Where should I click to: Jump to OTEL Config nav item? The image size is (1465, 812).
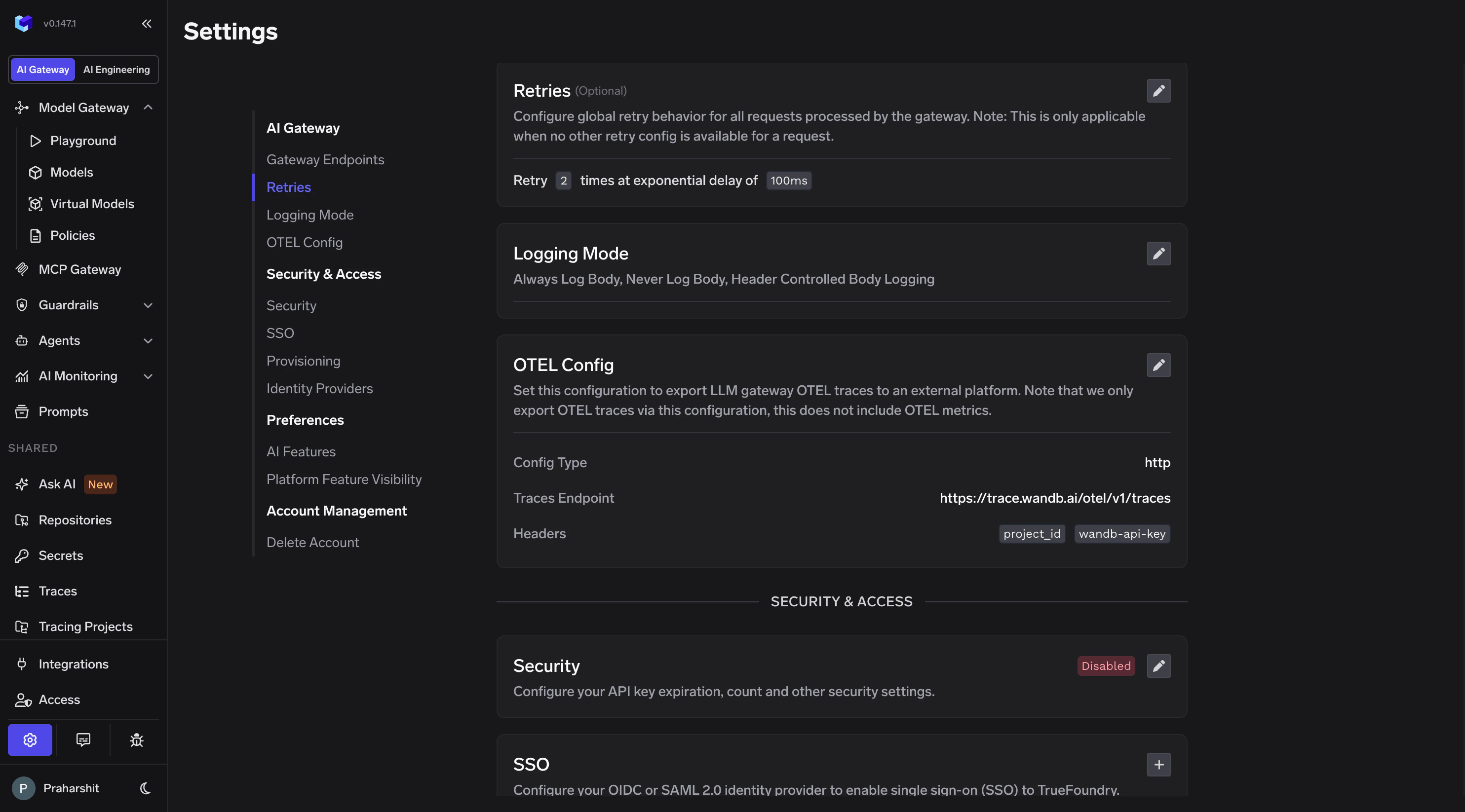(x=305, y=243)
